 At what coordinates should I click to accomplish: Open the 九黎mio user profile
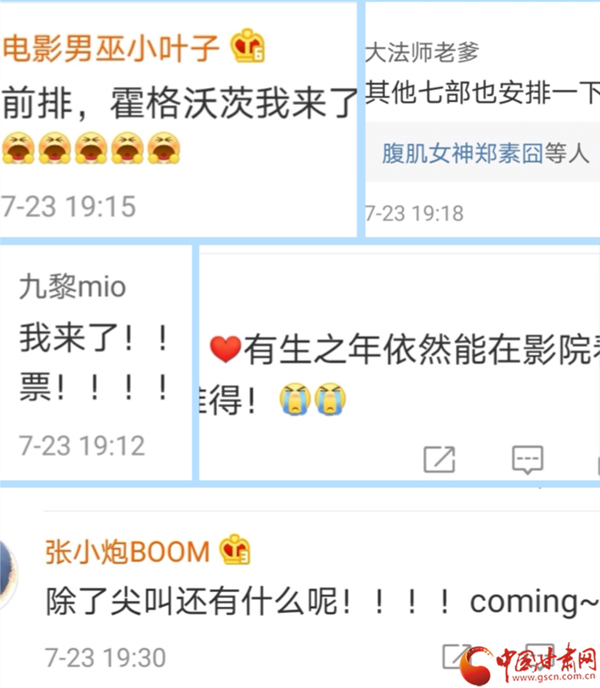pos(72,287)
